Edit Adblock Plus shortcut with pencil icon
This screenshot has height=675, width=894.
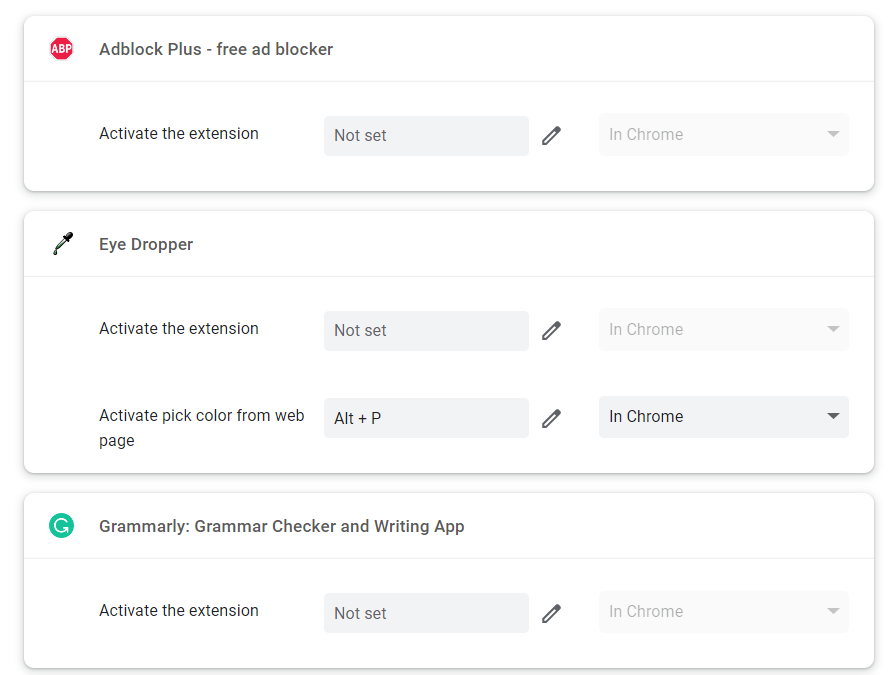tap(551, 136)
